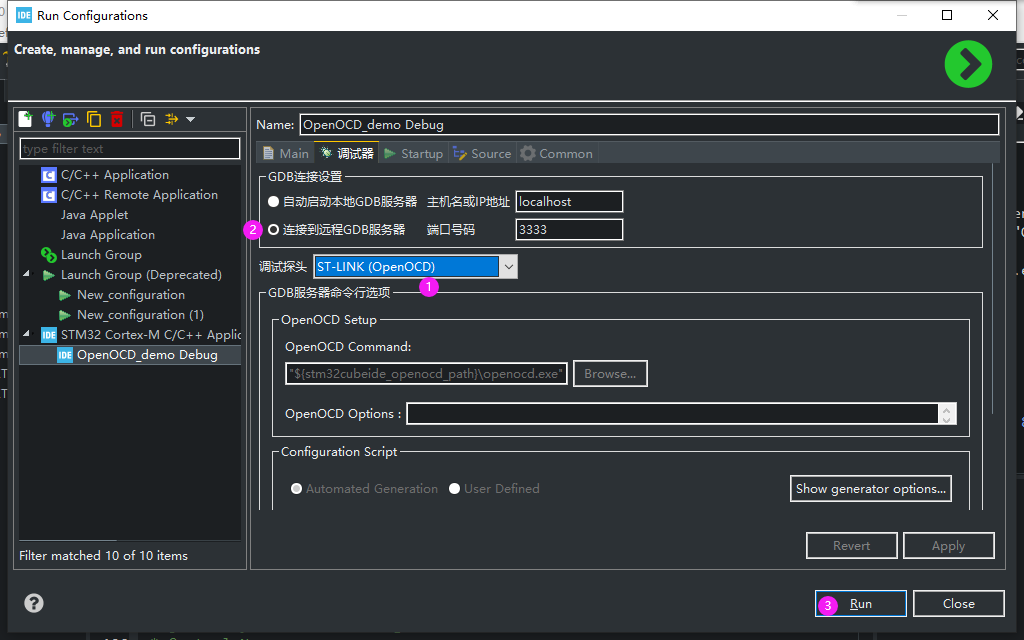
Task: Select New_configuration under Launch Group
Action: coord(131,295)
